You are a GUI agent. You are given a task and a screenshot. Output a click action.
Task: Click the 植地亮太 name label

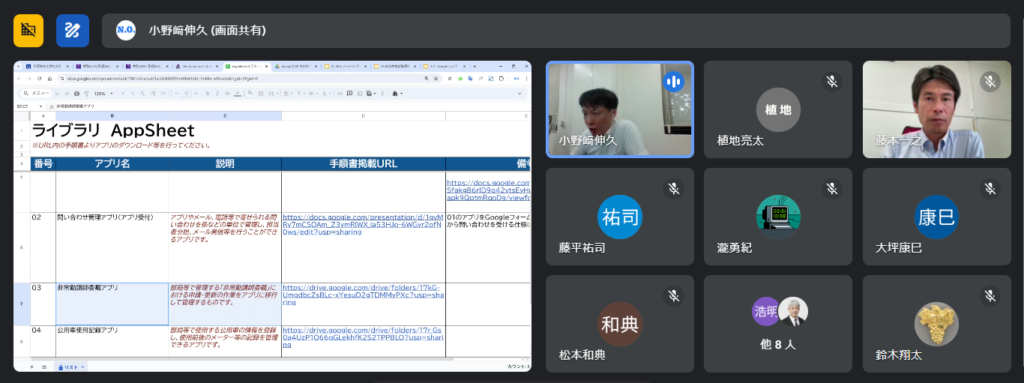click(x=740, y=141)
